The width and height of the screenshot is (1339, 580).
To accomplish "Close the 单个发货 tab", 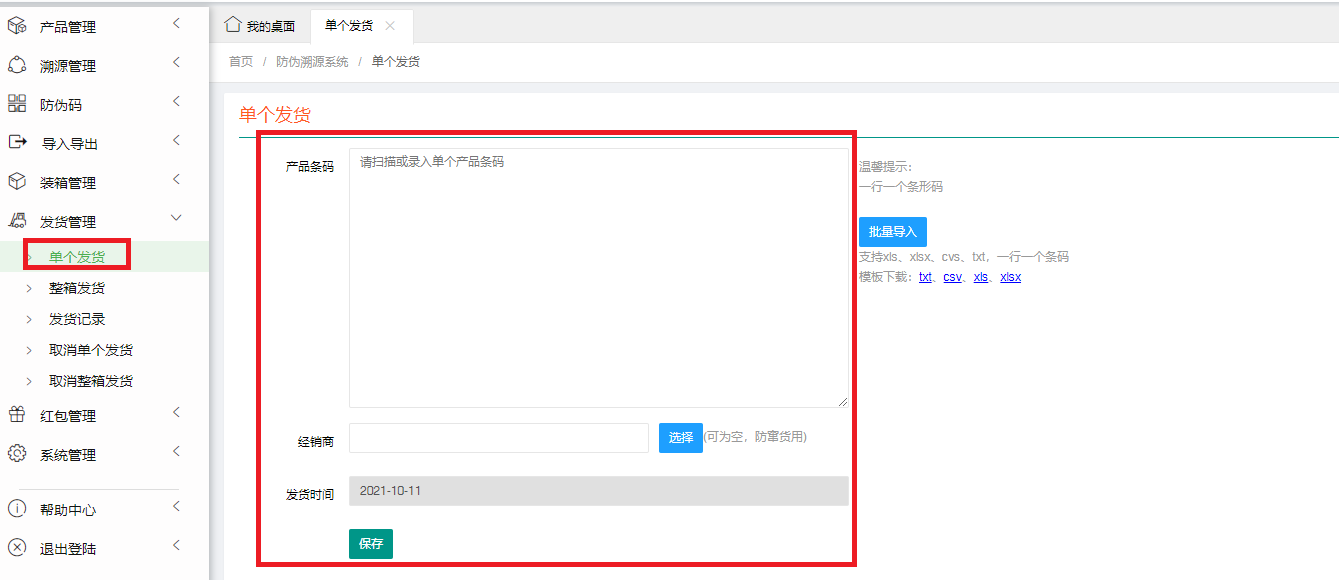I will click(x=390, y=26).
